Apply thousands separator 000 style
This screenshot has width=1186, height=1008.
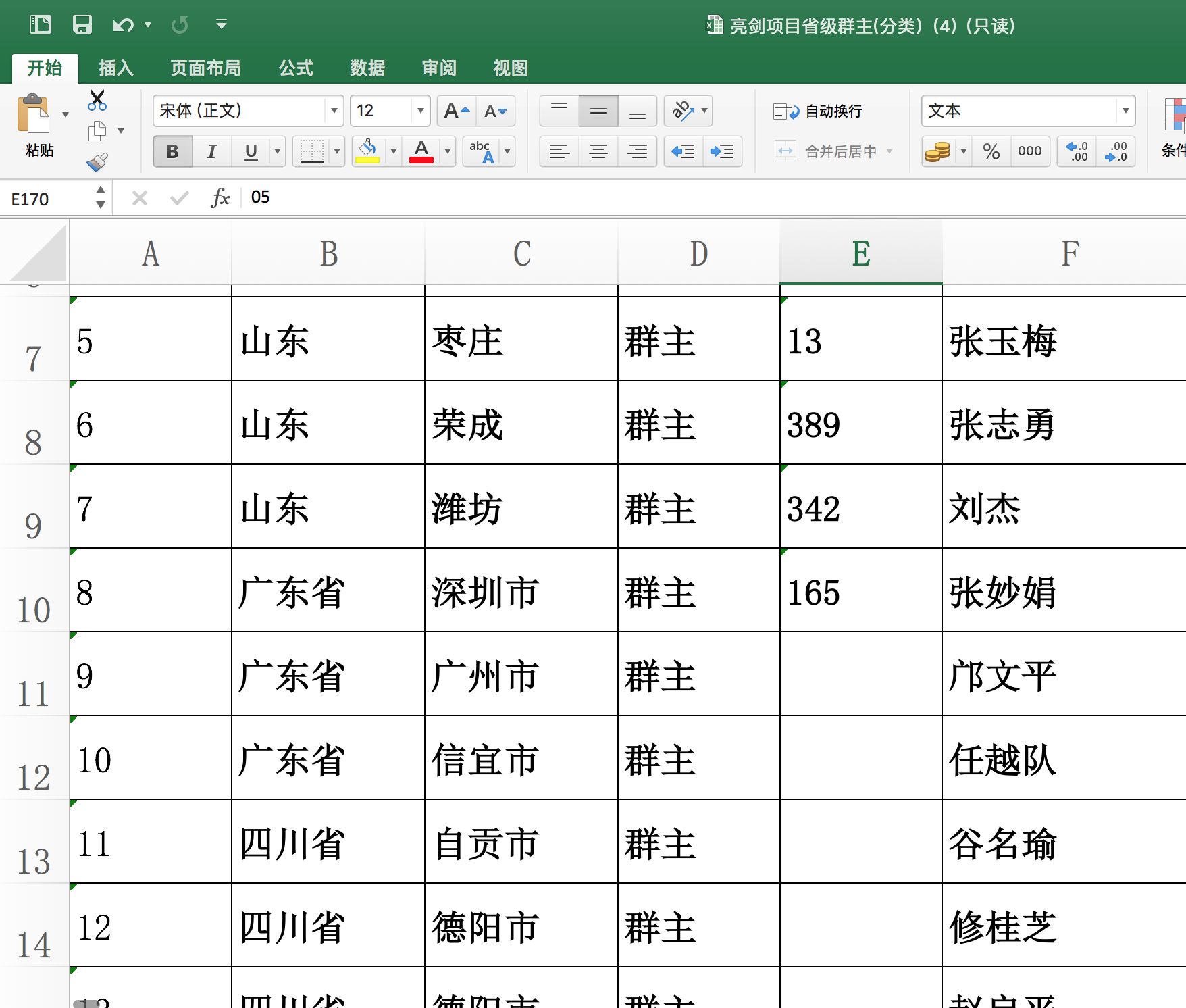click(1029, 151)
